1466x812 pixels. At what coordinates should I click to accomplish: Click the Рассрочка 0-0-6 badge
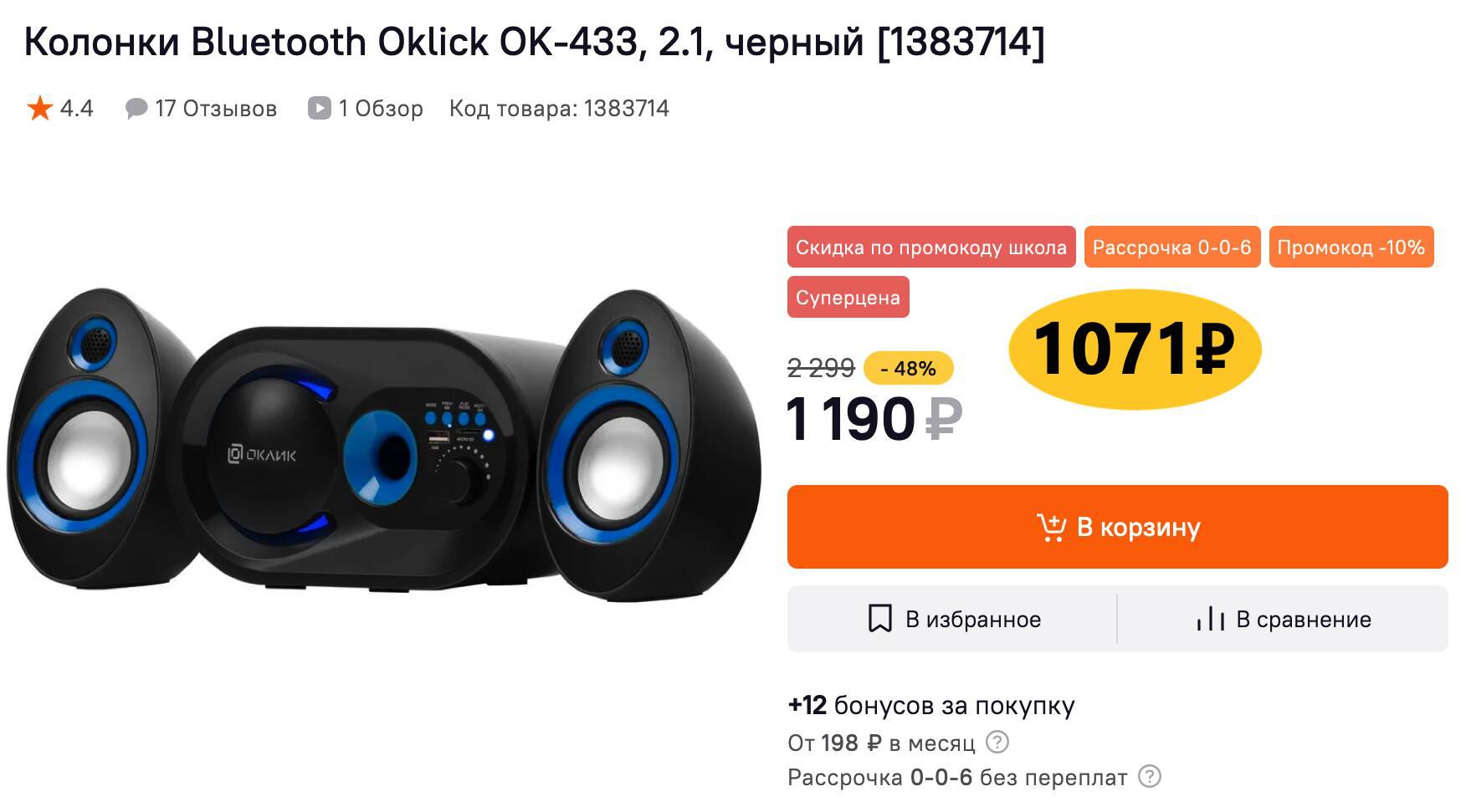[x=1172, y=247]
